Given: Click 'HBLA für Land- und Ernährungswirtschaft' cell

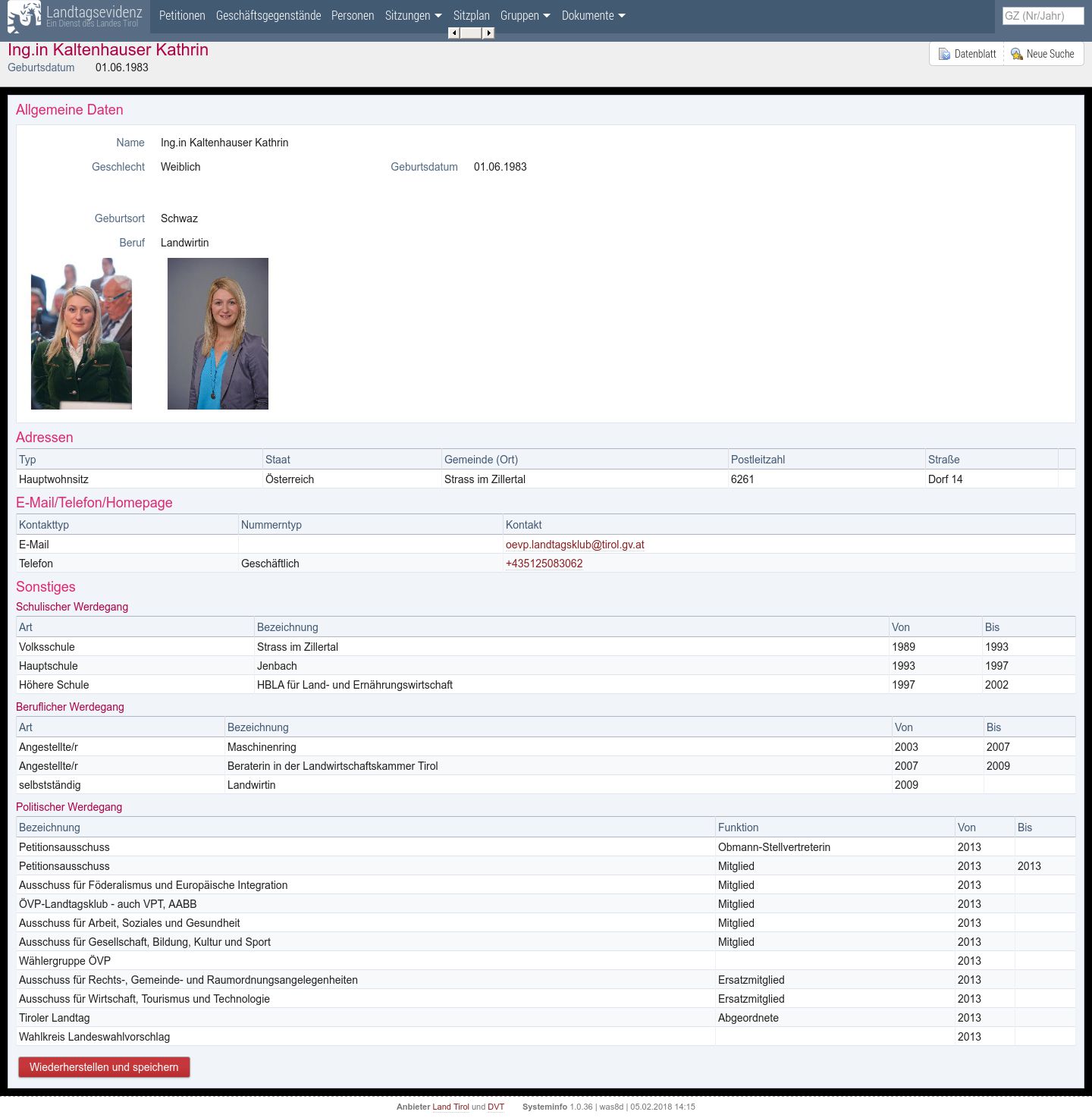Looking at the screenshot, I should tap(572, 685).
